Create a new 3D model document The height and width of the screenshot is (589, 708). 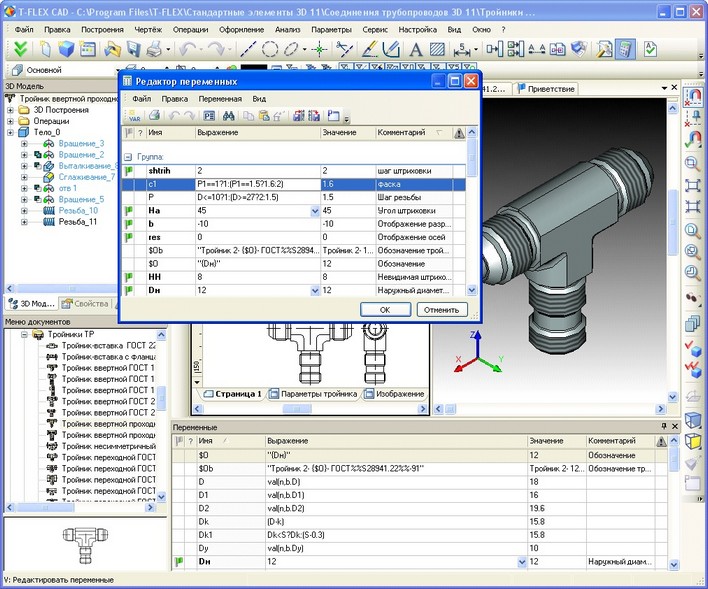click(x=66, y=49)
